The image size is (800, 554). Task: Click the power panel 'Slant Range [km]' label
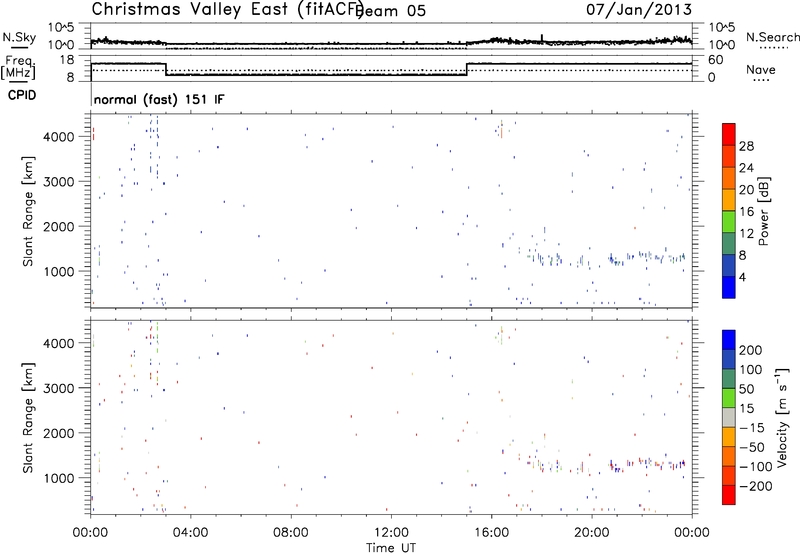click(x=28, y=211)
